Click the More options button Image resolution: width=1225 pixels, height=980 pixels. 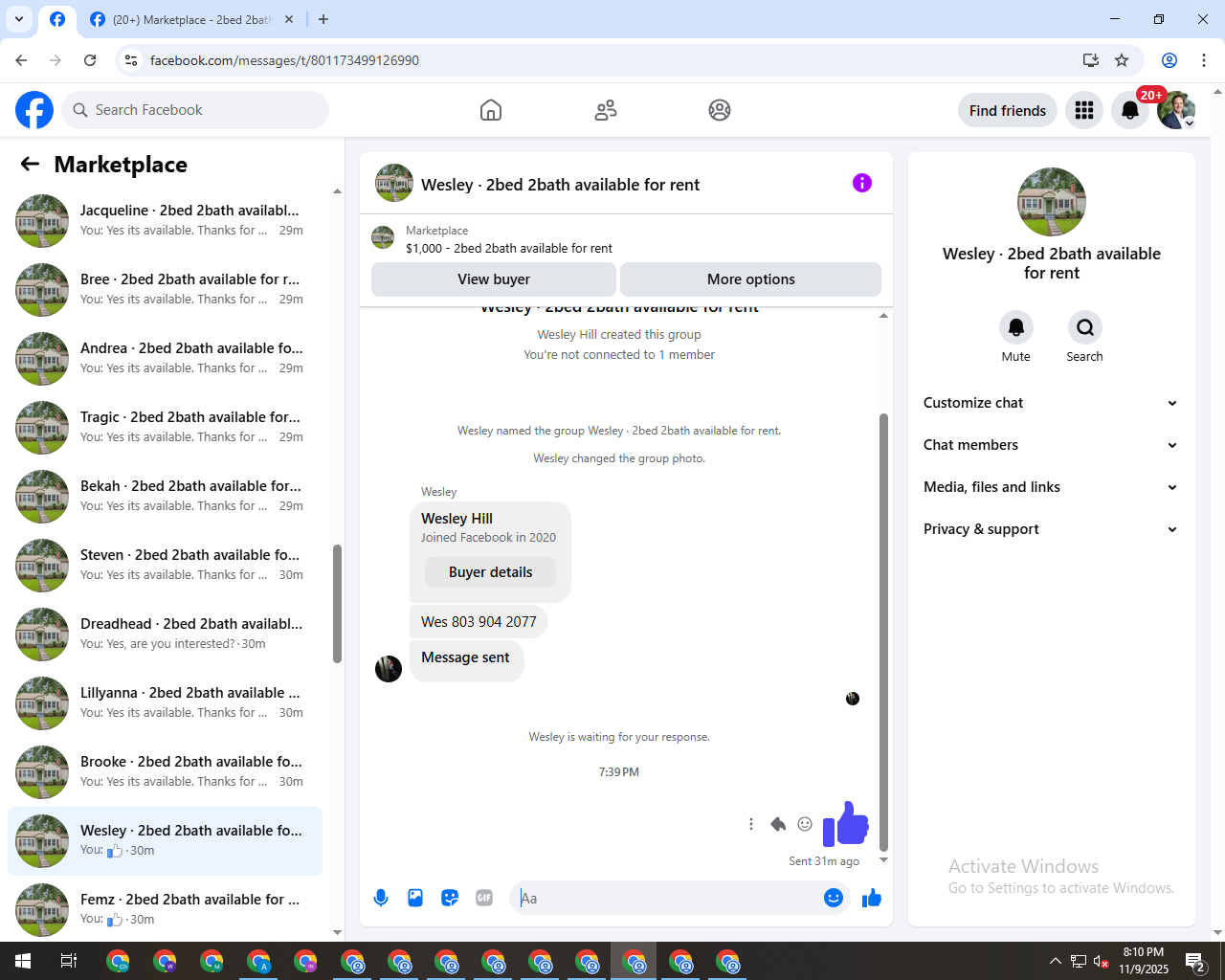pyautogui.click(x=751, y=279)
